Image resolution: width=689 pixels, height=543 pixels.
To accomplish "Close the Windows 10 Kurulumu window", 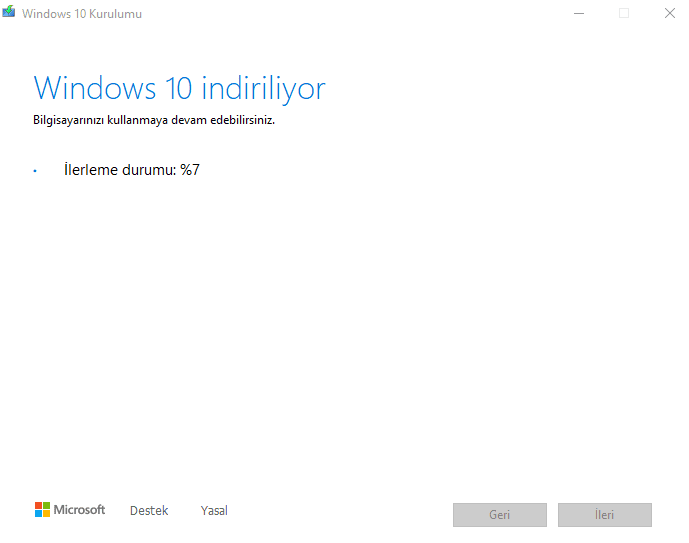I will click(669, 13).
